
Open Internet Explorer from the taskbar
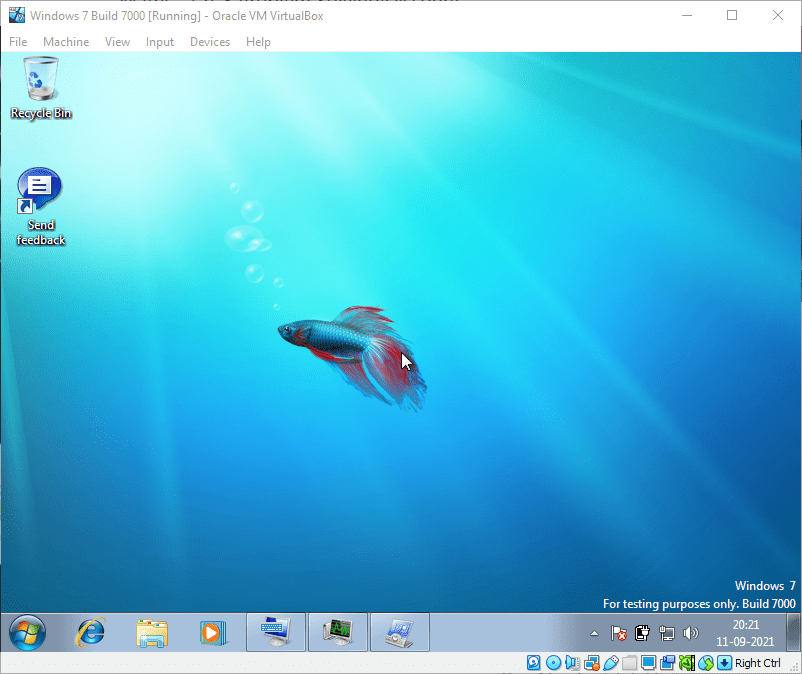(89, 632)
